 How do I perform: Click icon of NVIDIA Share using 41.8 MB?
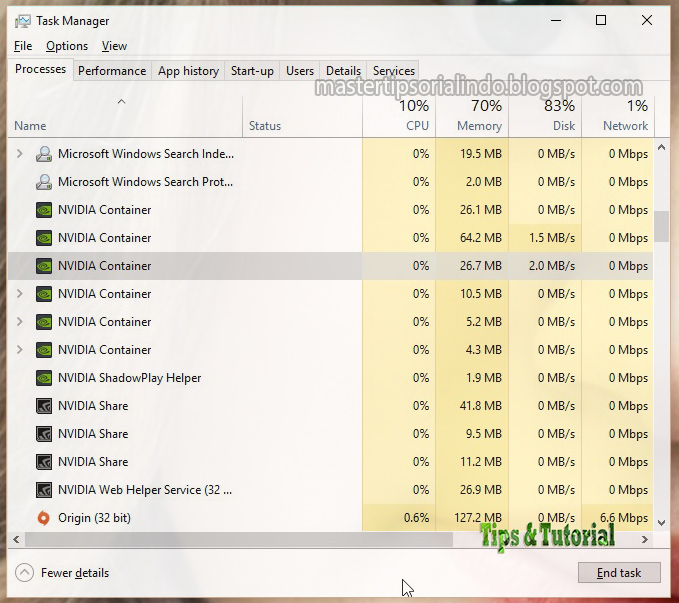point(44,406)
